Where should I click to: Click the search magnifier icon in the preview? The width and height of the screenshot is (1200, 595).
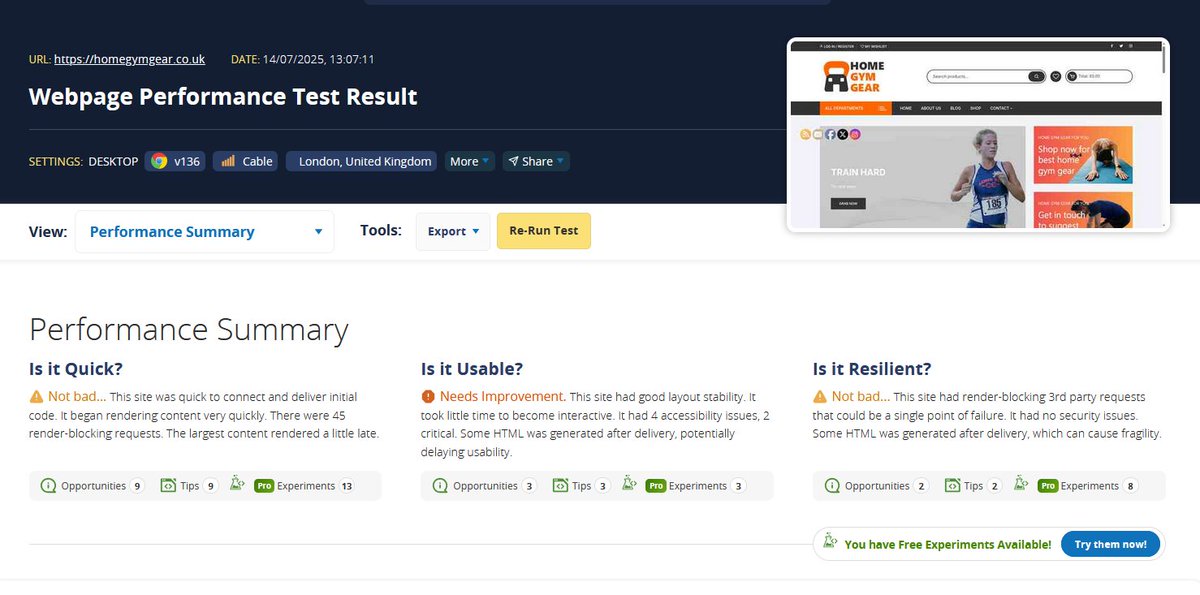click(1035, 76)
